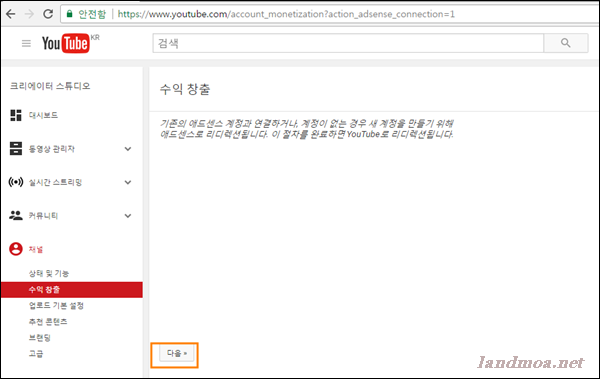600x379 pixels.
Task: Expand the 커뮤니티 chevron
Action: coord(128,216)
